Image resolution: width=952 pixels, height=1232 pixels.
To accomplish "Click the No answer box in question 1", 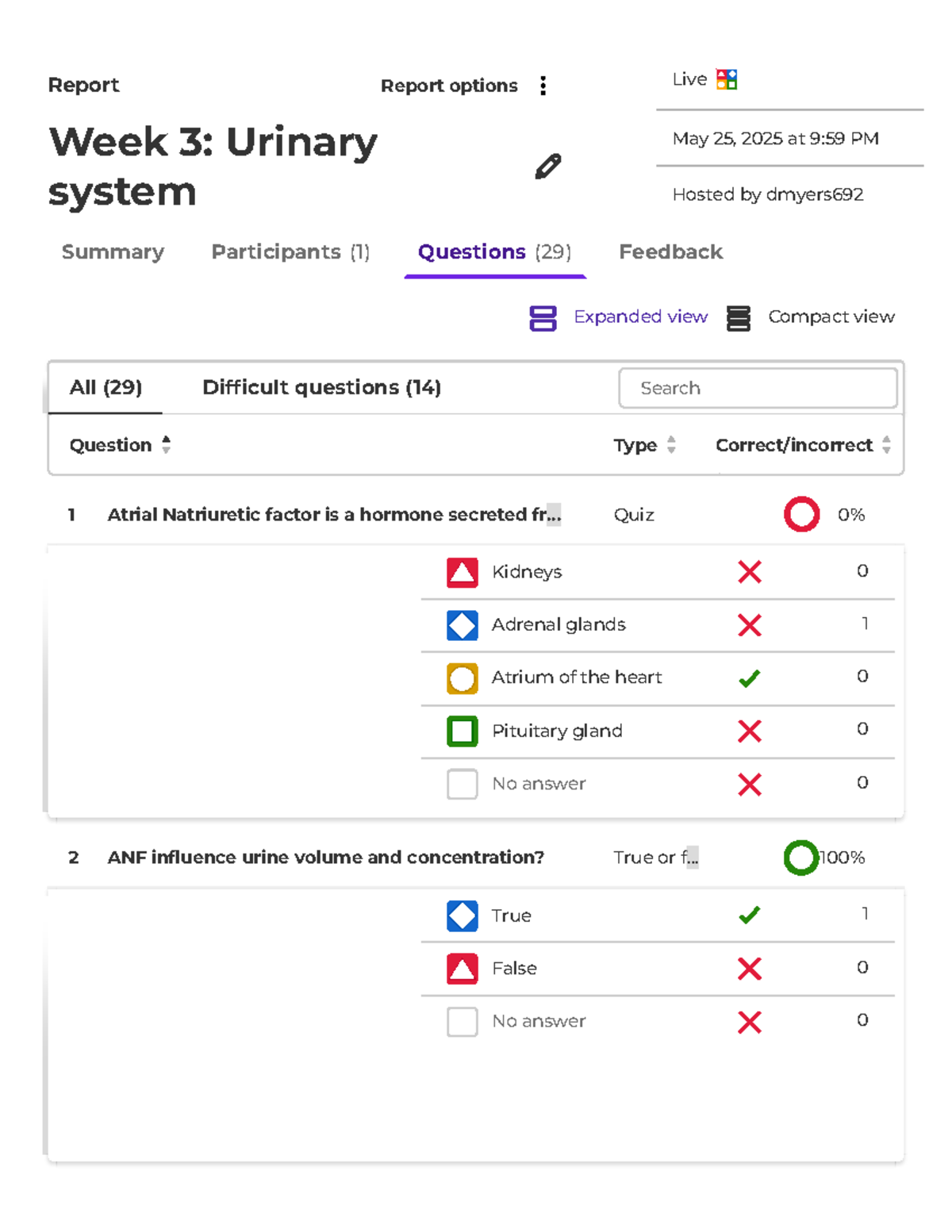I will coord(462,784).
